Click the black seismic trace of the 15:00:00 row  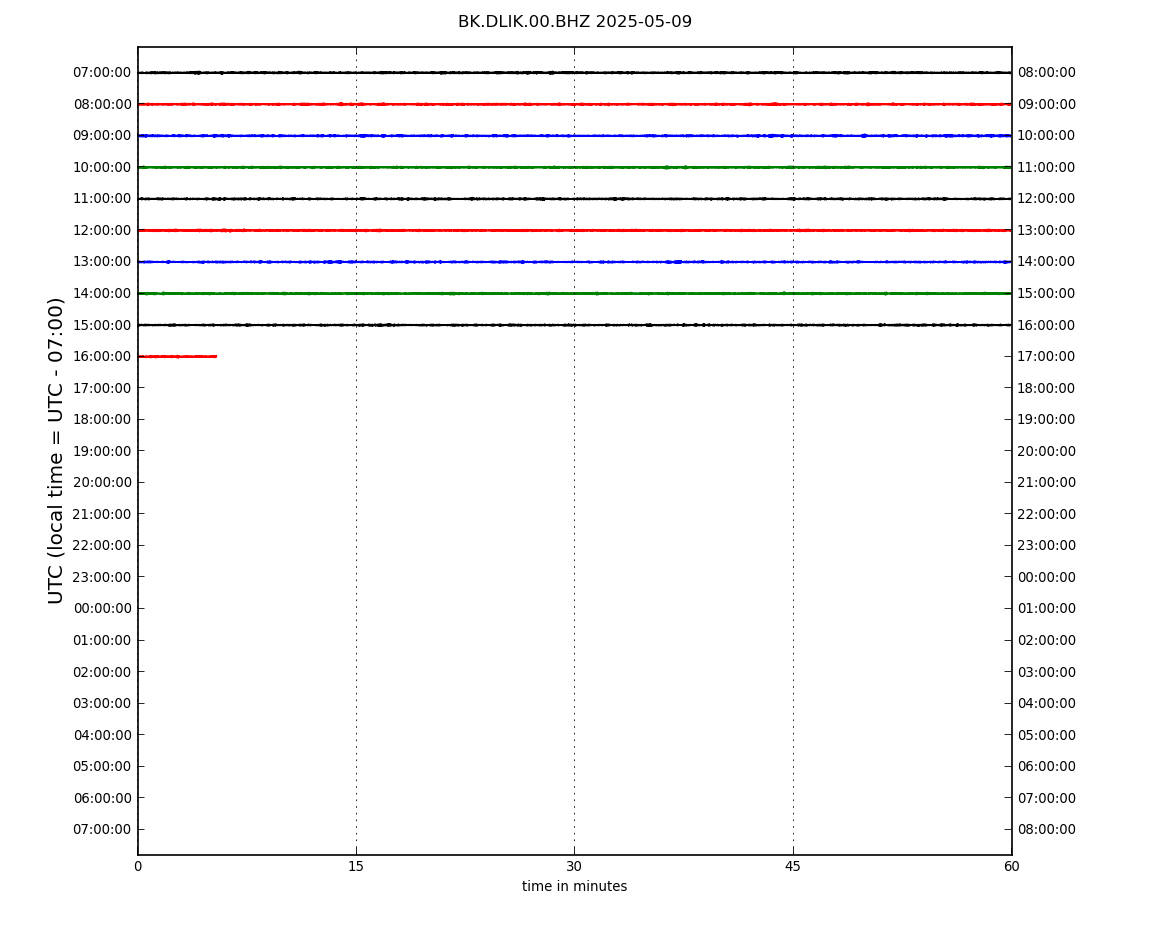tap(574, 325)
